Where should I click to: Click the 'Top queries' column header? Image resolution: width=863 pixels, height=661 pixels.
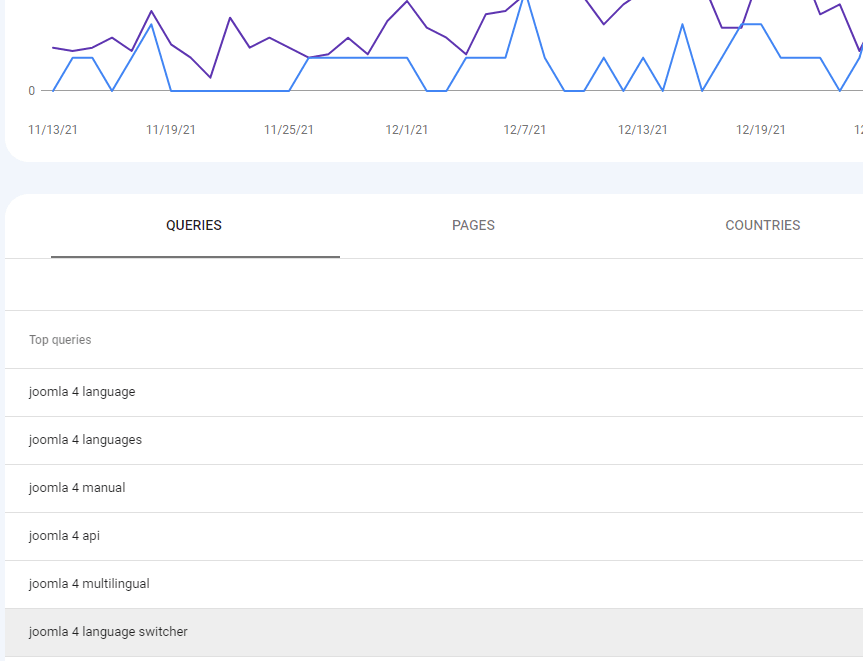(61, 340)
